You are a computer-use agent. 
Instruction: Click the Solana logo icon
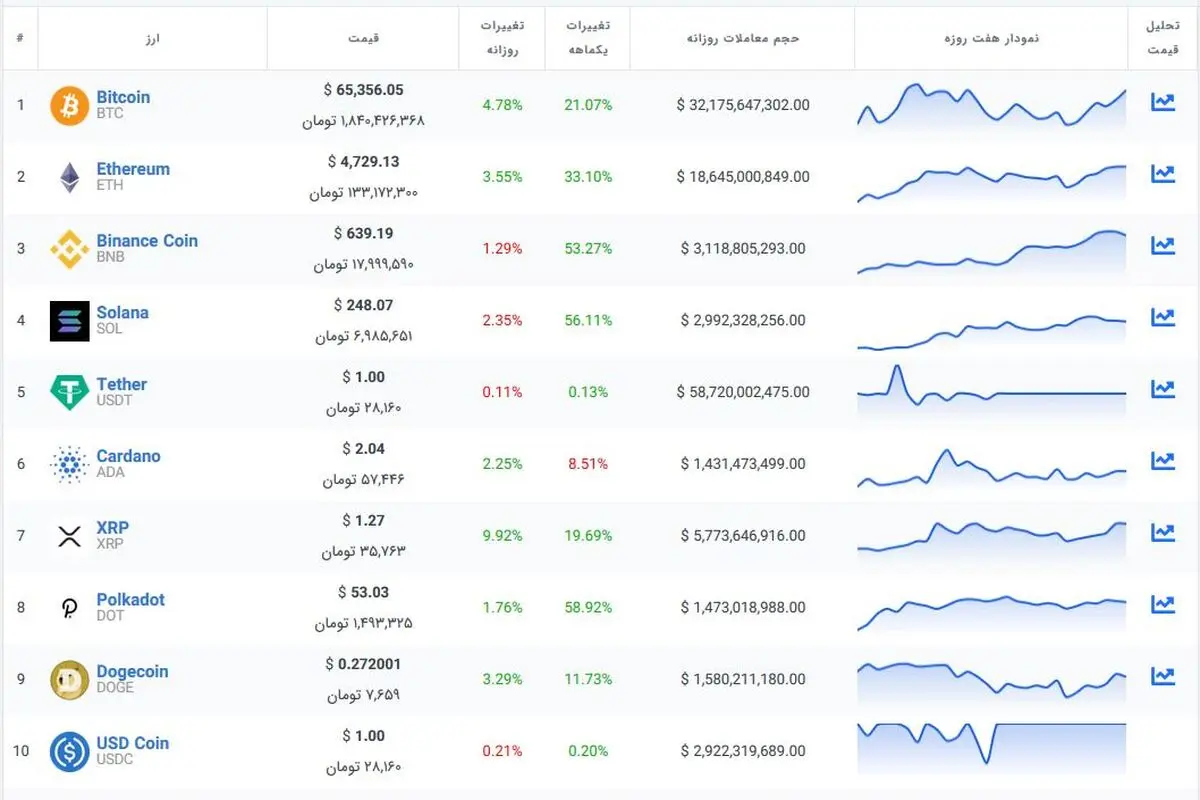click(69, 321)
